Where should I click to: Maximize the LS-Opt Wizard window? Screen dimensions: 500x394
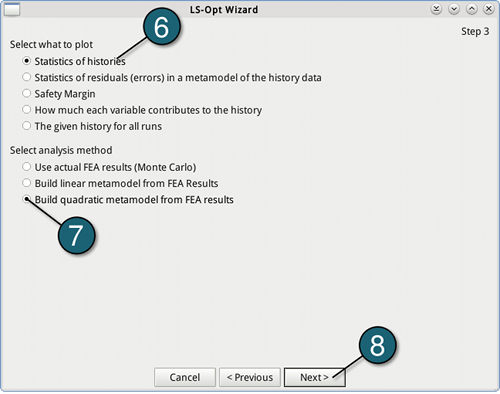[x=471, y=9]
